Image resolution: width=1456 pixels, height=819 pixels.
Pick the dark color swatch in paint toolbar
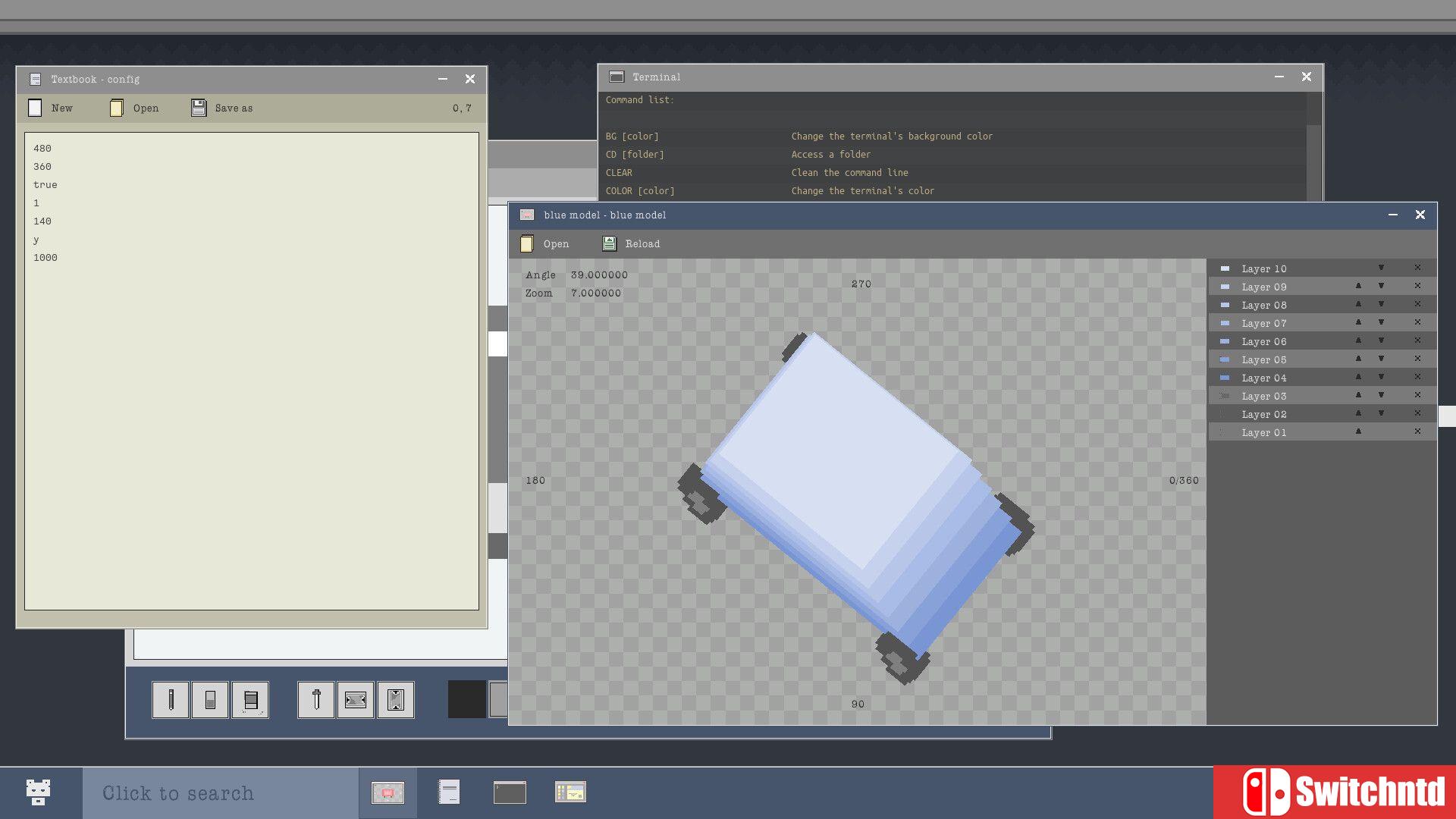pyautogui.click(x=466, y=699)
